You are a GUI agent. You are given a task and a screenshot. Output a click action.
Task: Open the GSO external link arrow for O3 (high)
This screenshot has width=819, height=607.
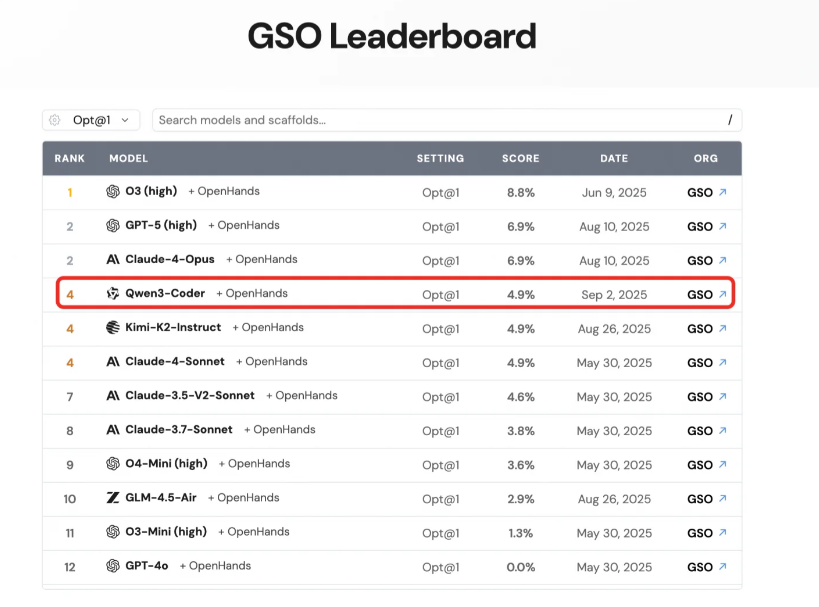723,192
